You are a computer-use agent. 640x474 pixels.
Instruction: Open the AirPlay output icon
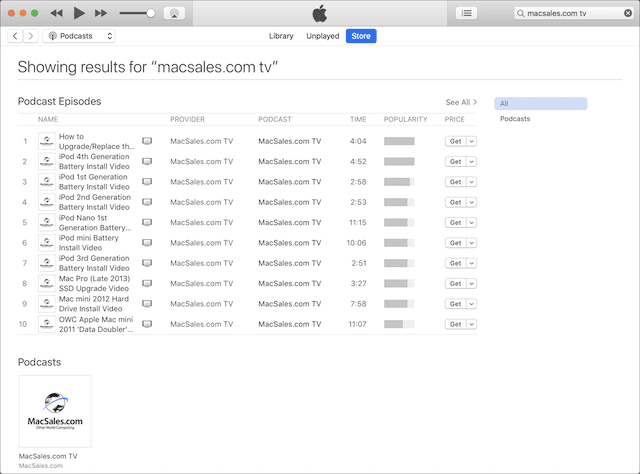[x=175, y=13]
